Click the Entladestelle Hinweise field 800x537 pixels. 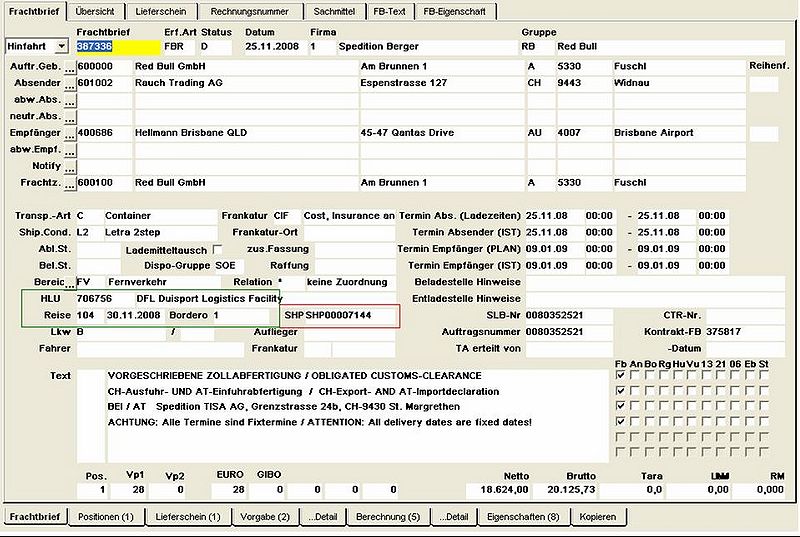click(x=655, y=299)
